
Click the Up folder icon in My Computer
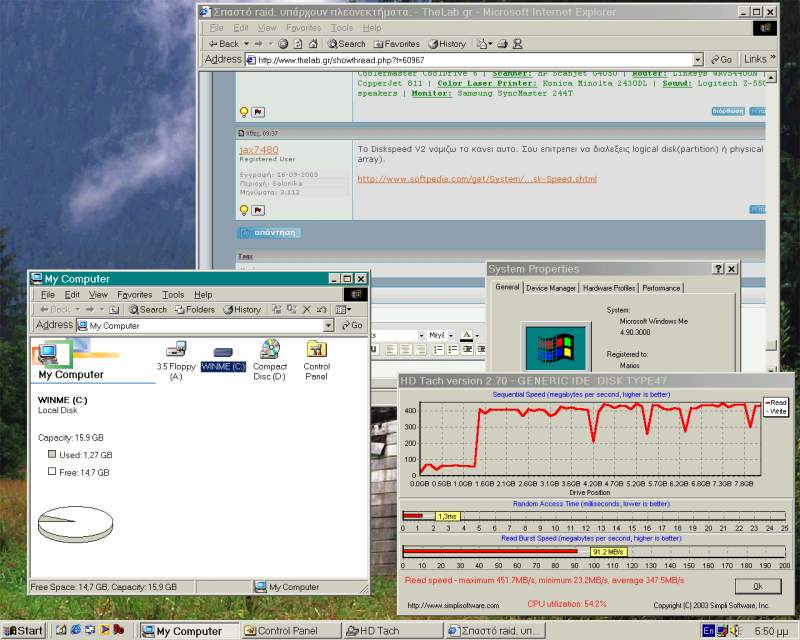tap(114, 309)
